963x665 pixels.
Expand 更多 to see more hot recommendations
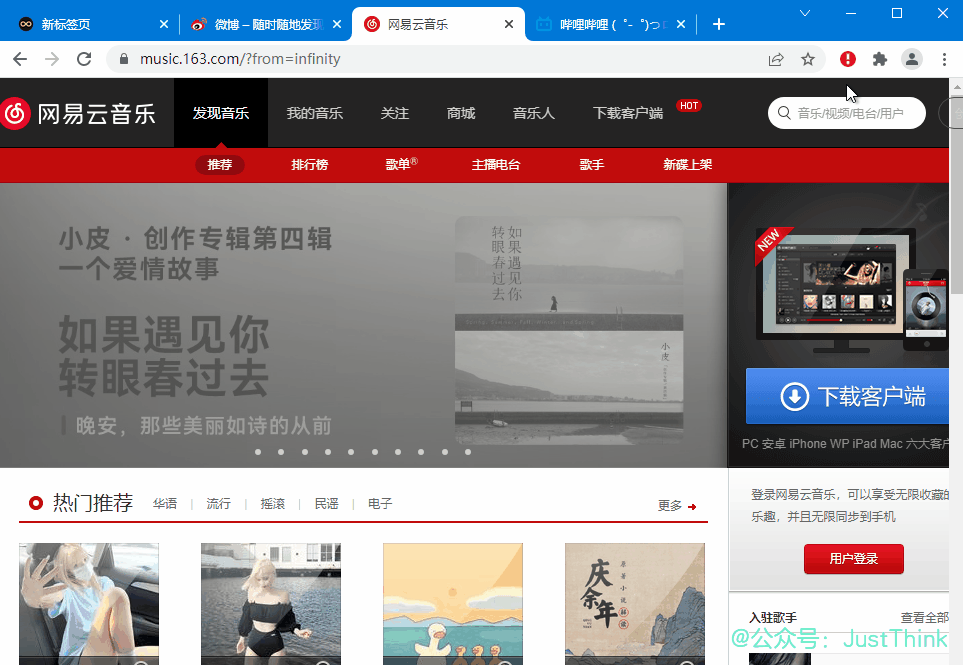[671, 506]
